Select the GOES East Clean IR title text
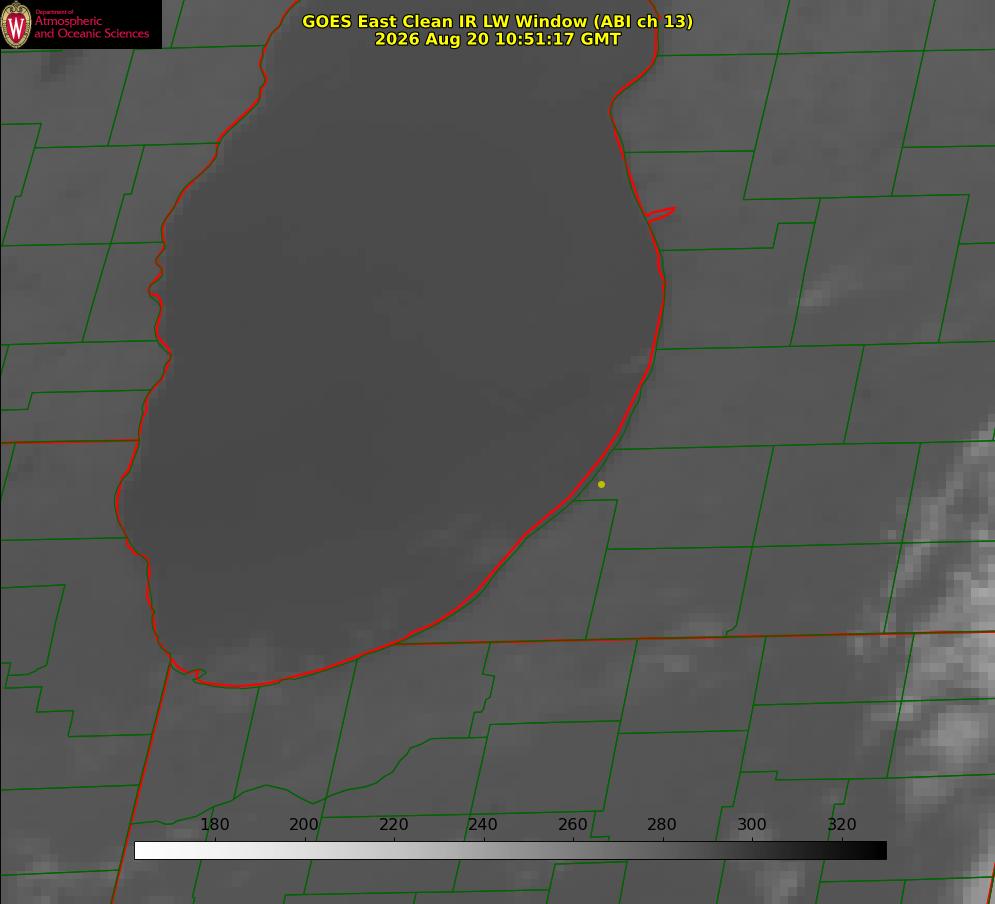 click(498, 21)
